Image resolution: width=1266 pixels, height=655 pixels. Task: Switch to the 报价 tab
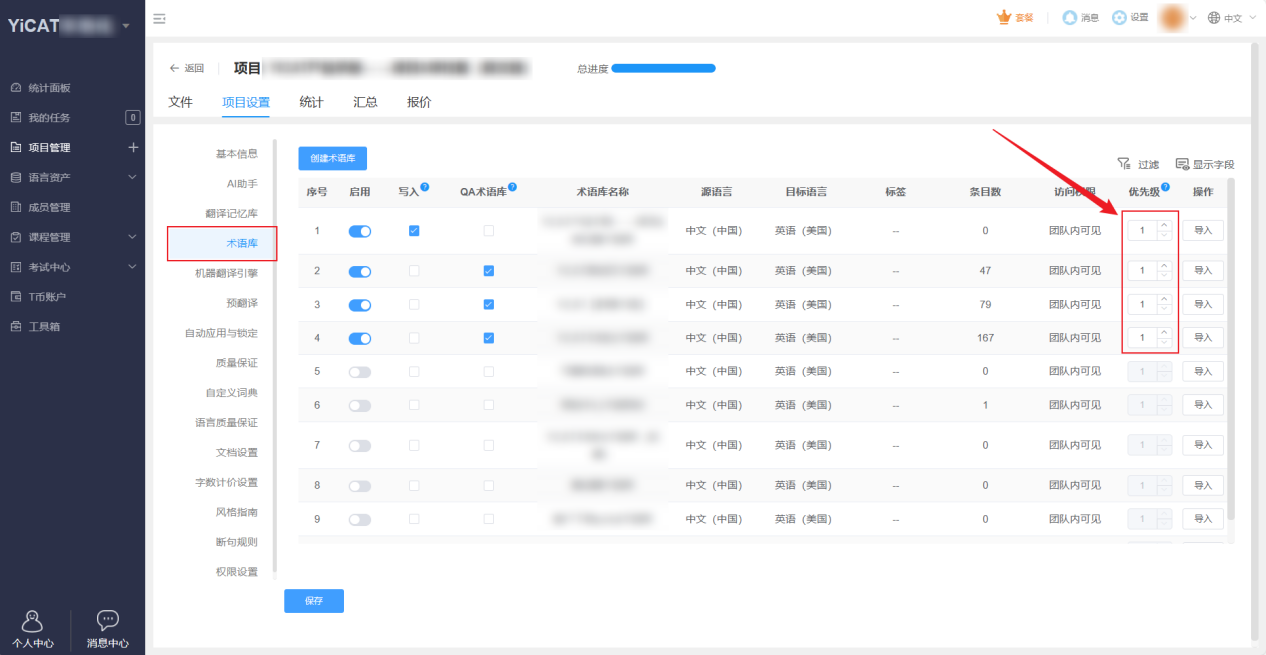coord(419,102)
